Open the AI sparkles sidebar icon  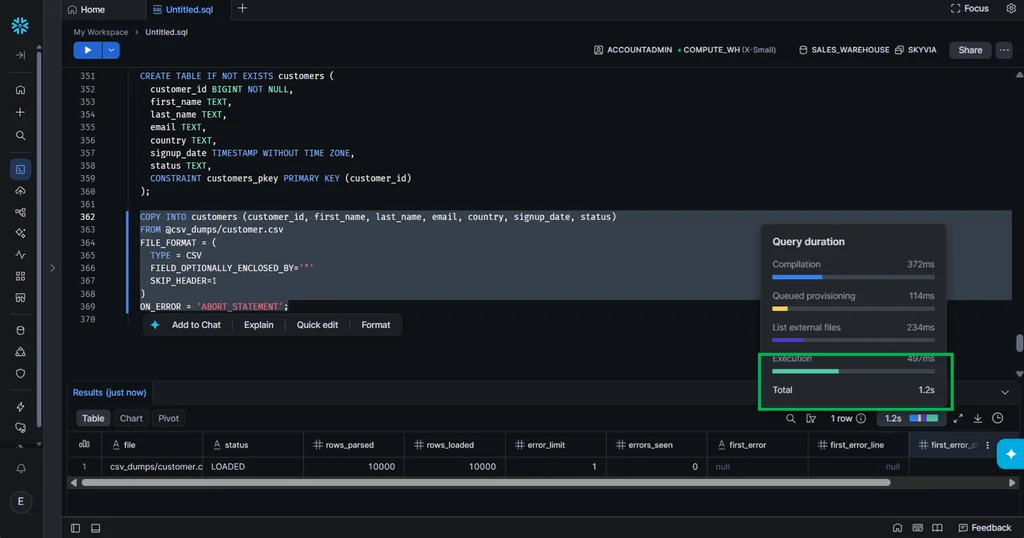coord(20,233)
